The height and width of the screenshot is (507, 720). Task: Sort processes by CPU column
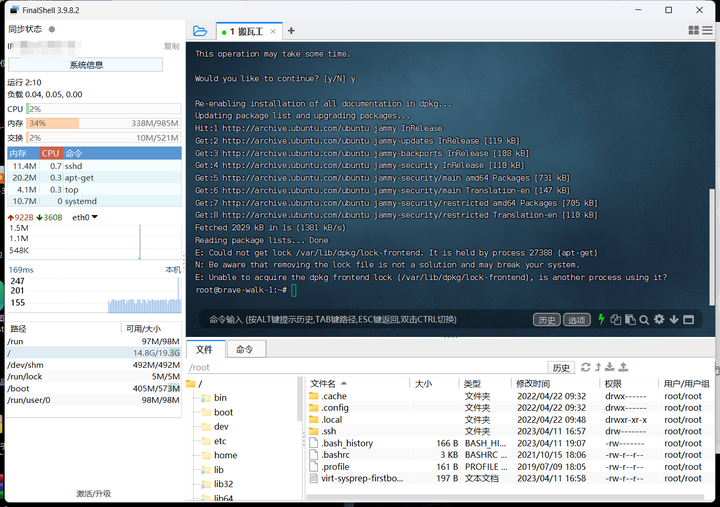(51, 153)
